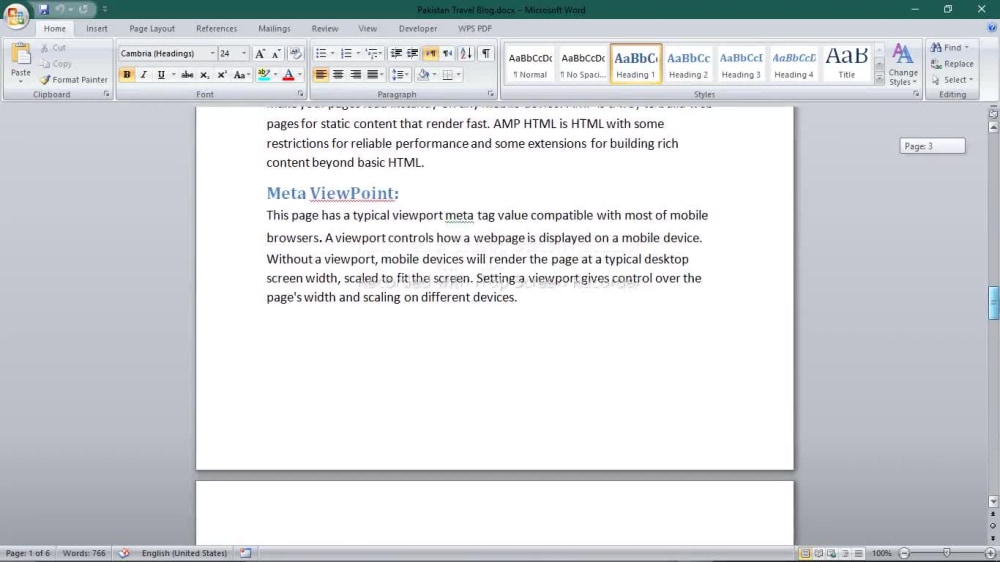Image resolution: width=1000 pixels, height=562 pixels.
Task: Click the vertical scrollbar thumb
Action: tap(993, 303)
